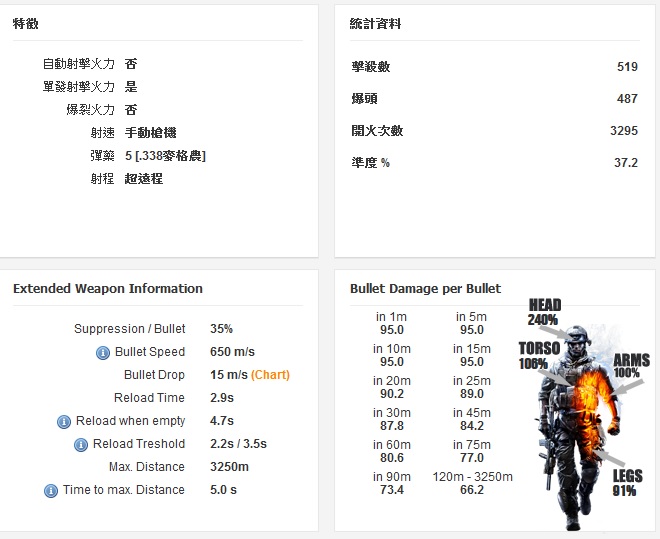Open the Bullet Drop Chart link
The height and width of the screenshot is (539, 660).
point(270,375)
